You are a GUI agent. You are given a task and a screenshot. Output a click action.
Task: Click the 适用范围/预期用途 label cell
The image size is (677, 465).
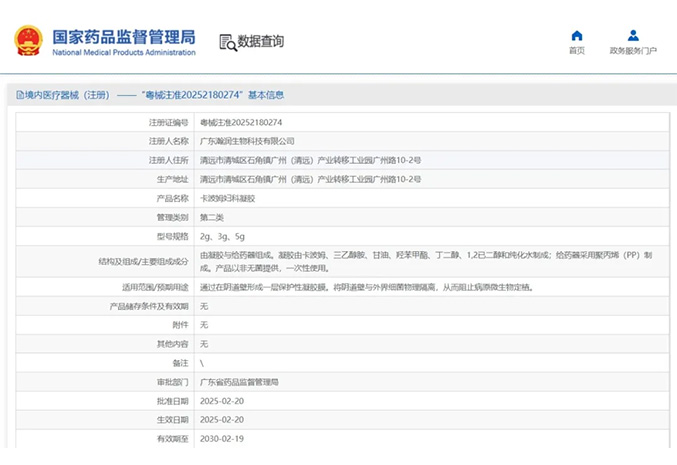click(x=105, y=287)
